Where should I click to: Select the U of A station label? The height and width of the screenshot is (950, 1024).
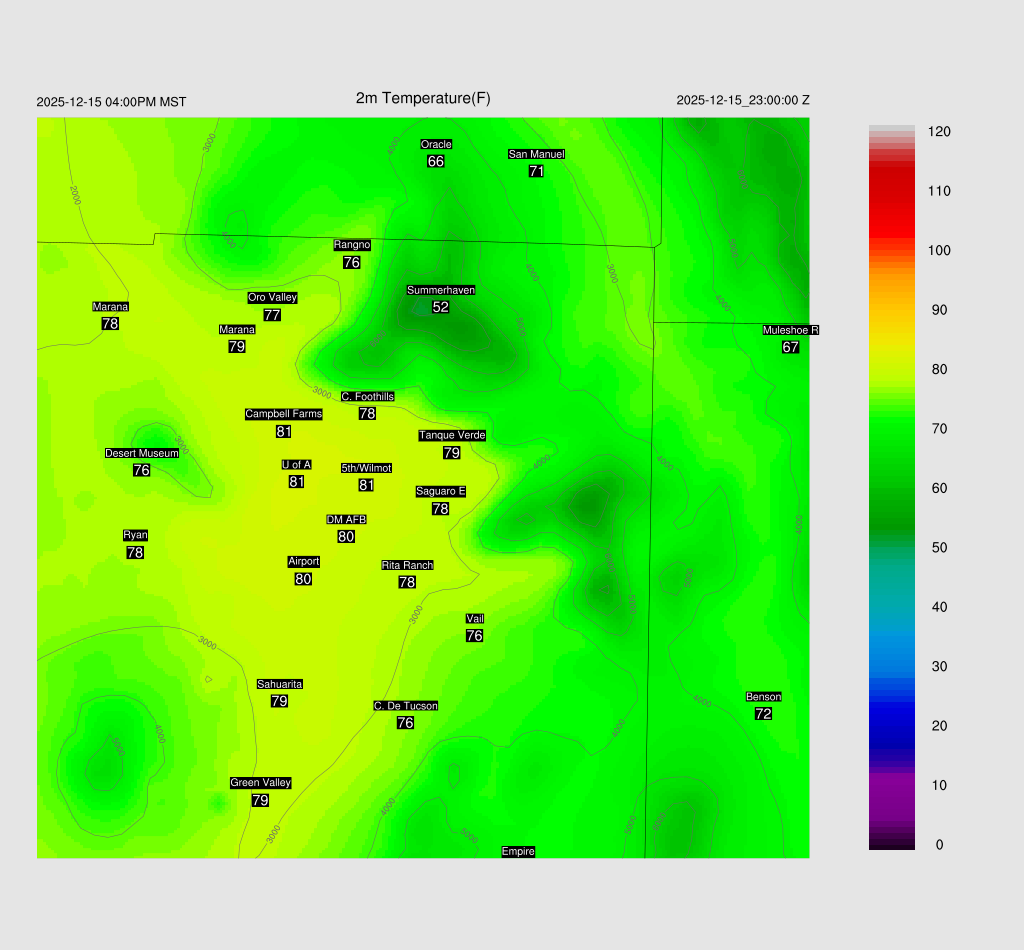[x=296, y=464]
